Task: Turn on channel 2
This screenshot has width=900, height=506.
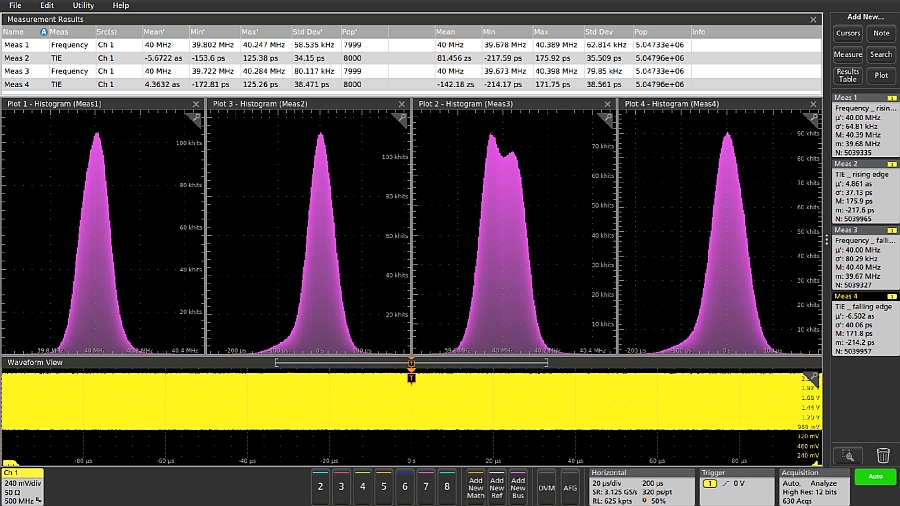Action: click(x=320, y=486)
